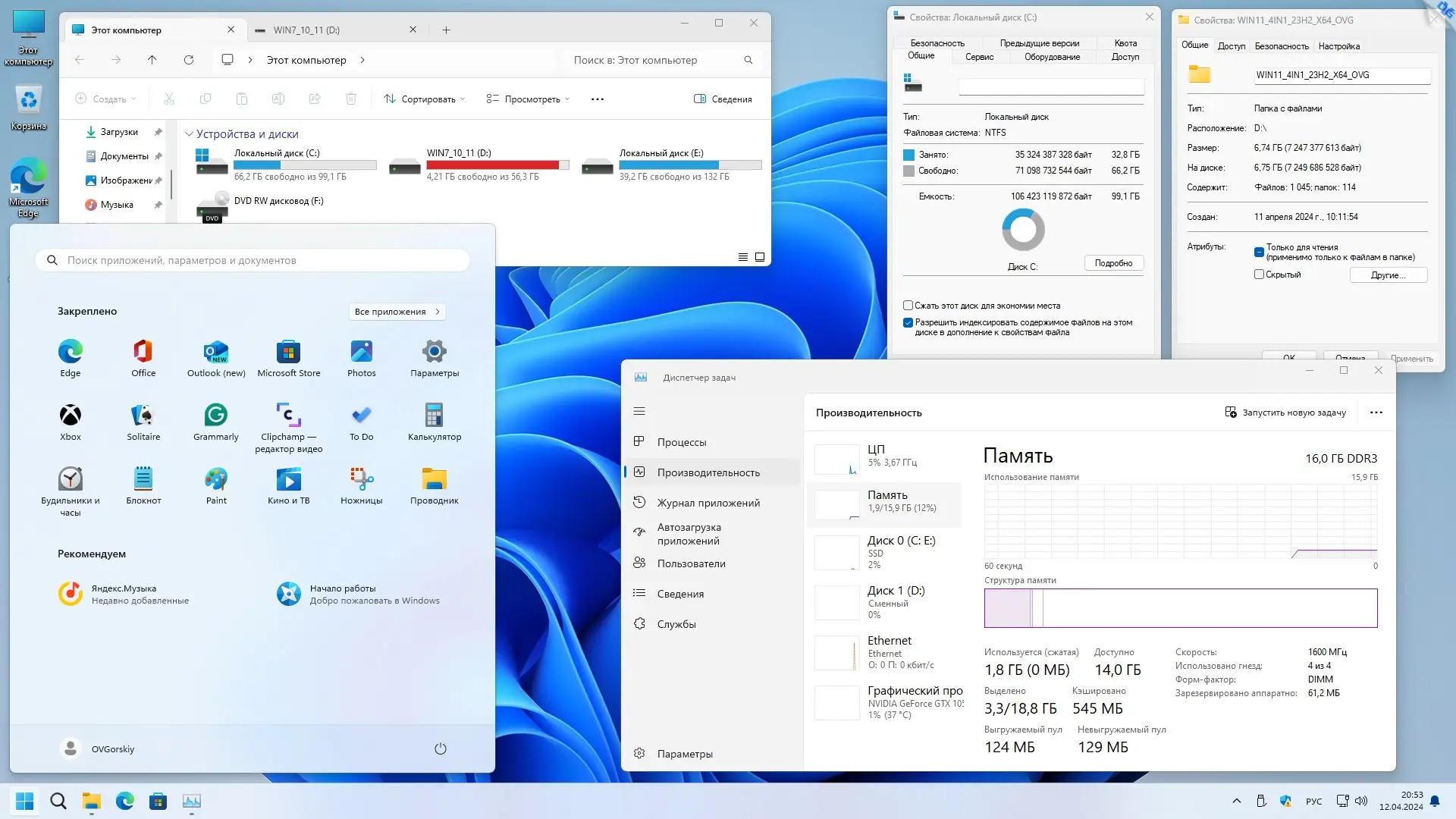
Task: Click the refresh icon in Explorer
Action: [189, 60]
